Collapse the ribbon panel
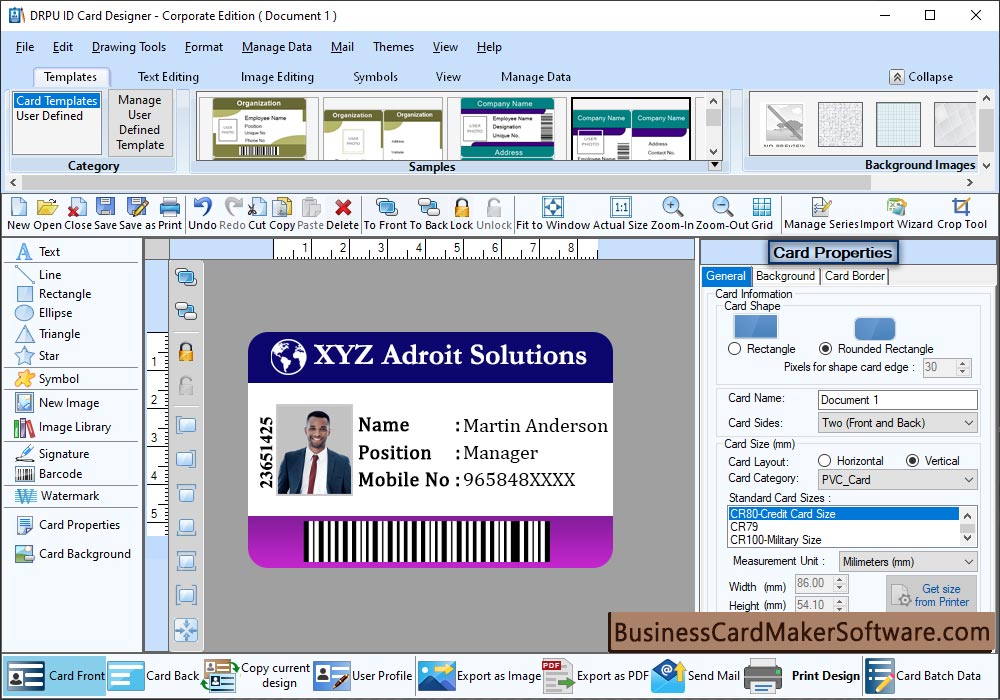The image size is (1000, 700). 921,77
